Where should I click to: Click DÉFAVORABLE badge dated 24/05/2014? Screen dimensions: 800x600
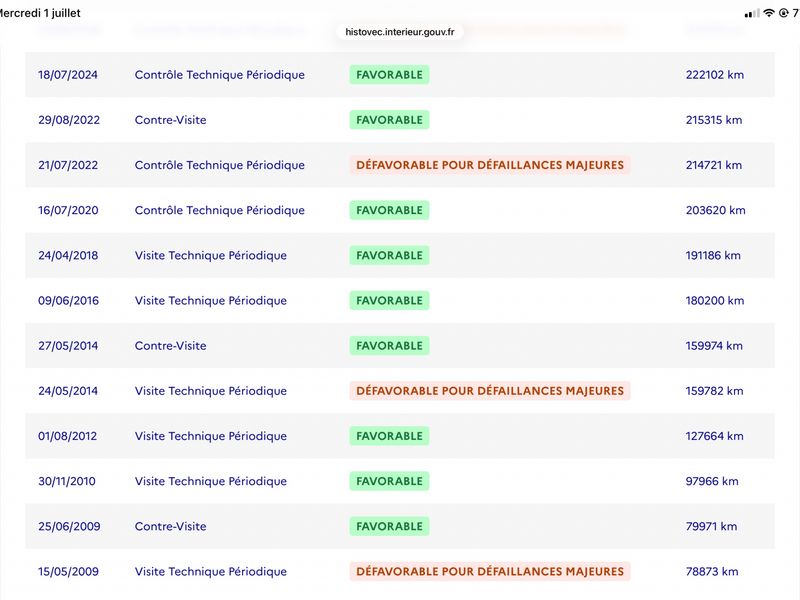(490, 391)
